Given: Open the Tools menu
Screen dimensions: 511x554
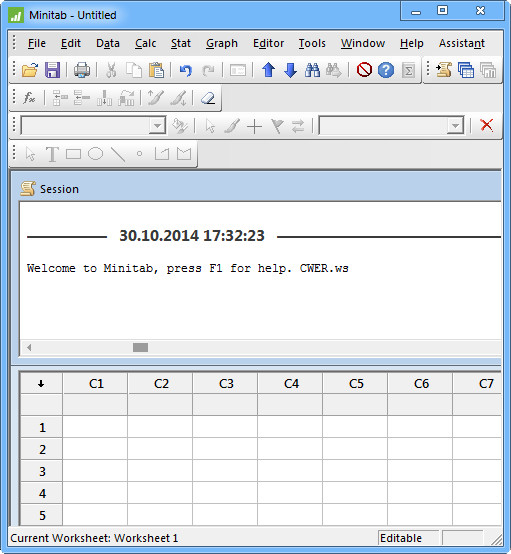Looking at the screenshot, I should tap(312, 43).
